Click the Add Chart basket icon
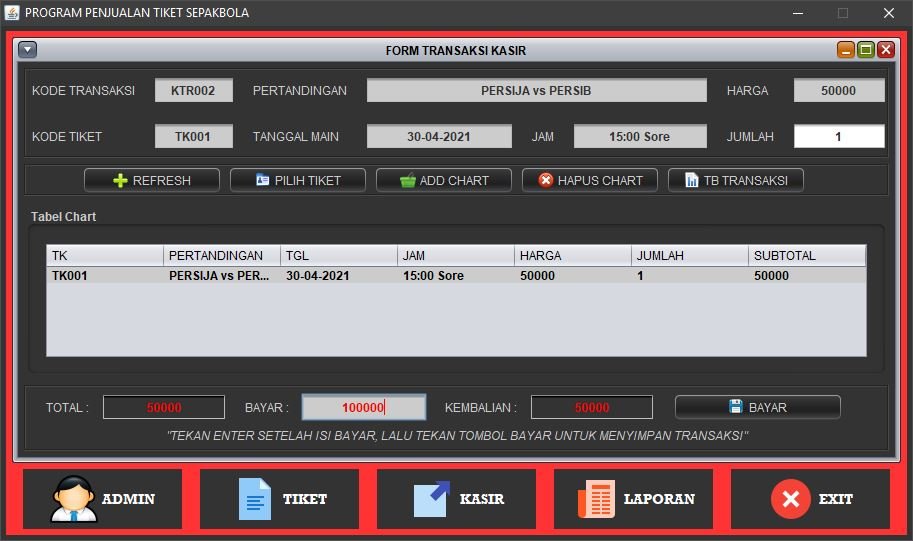Viewport: 913px width, 541px height. 407,181
